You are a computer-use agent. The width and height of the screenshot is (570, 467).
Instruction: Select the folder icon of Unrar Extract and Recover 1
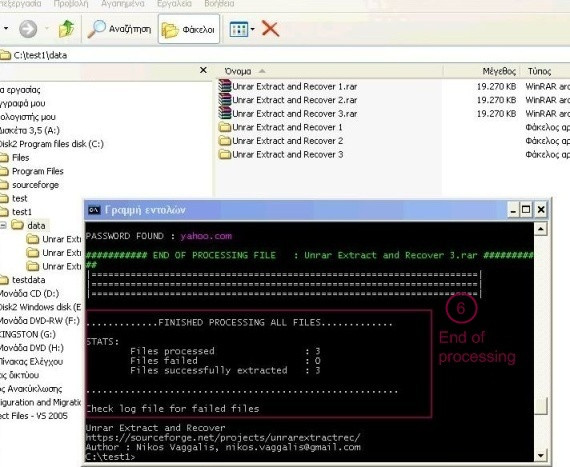click(x=225, y=127)
